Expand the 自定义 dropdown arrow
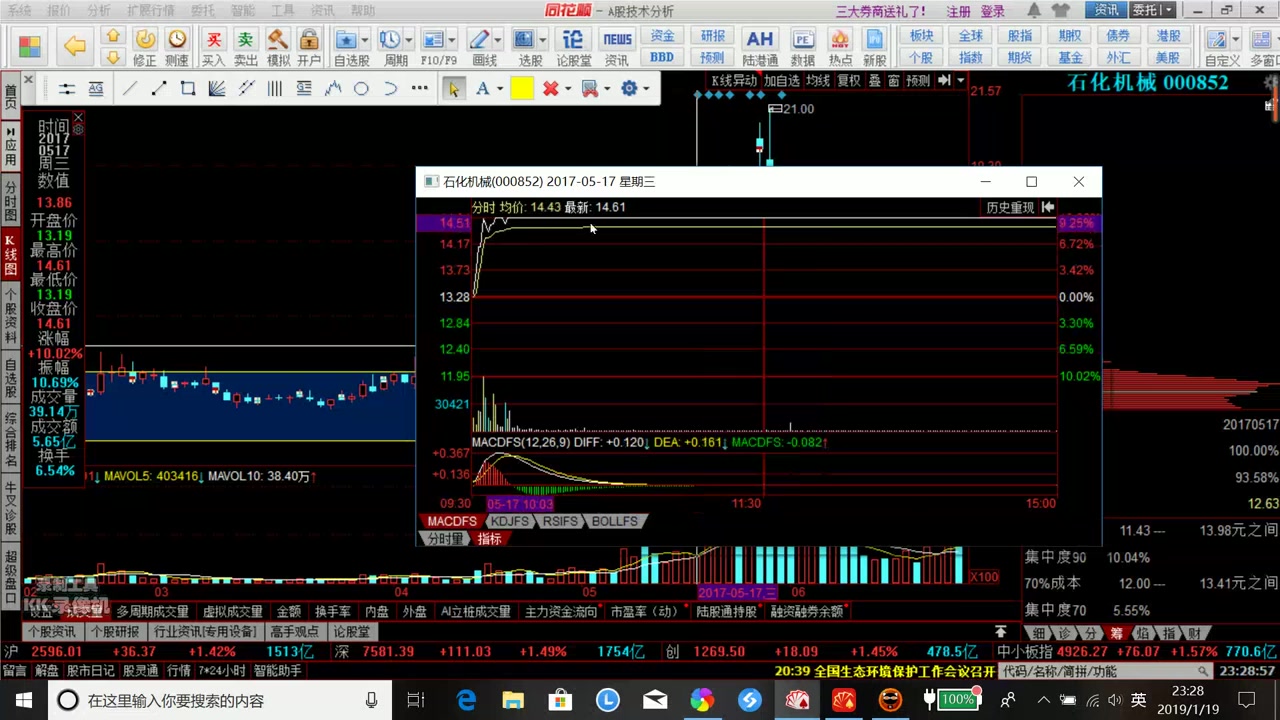 click(x=1237, y=40)
